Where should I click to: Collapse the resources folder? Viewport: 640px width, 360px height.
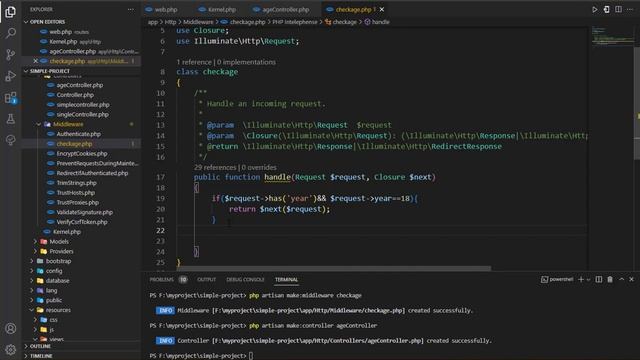[58, 310]
